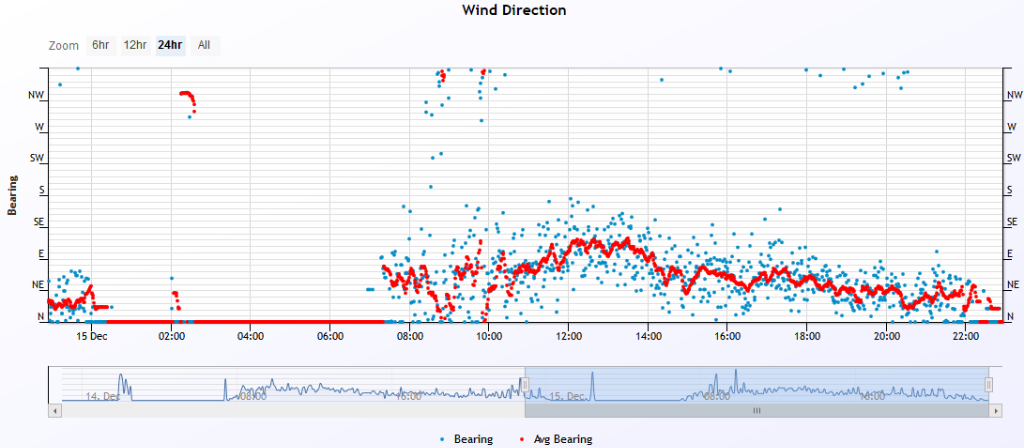Select the 12hr zoom button

point(135,46)
